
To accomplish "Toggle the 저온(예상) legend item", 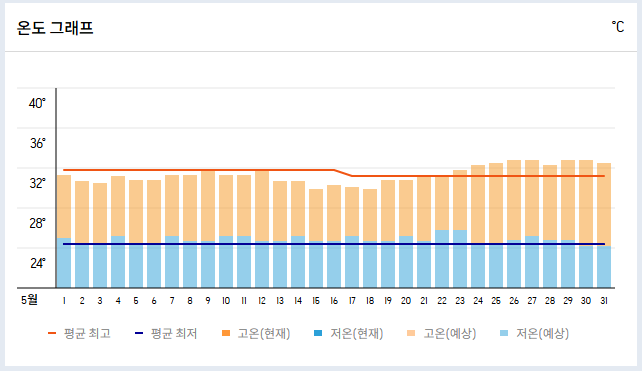I will 535,333.
